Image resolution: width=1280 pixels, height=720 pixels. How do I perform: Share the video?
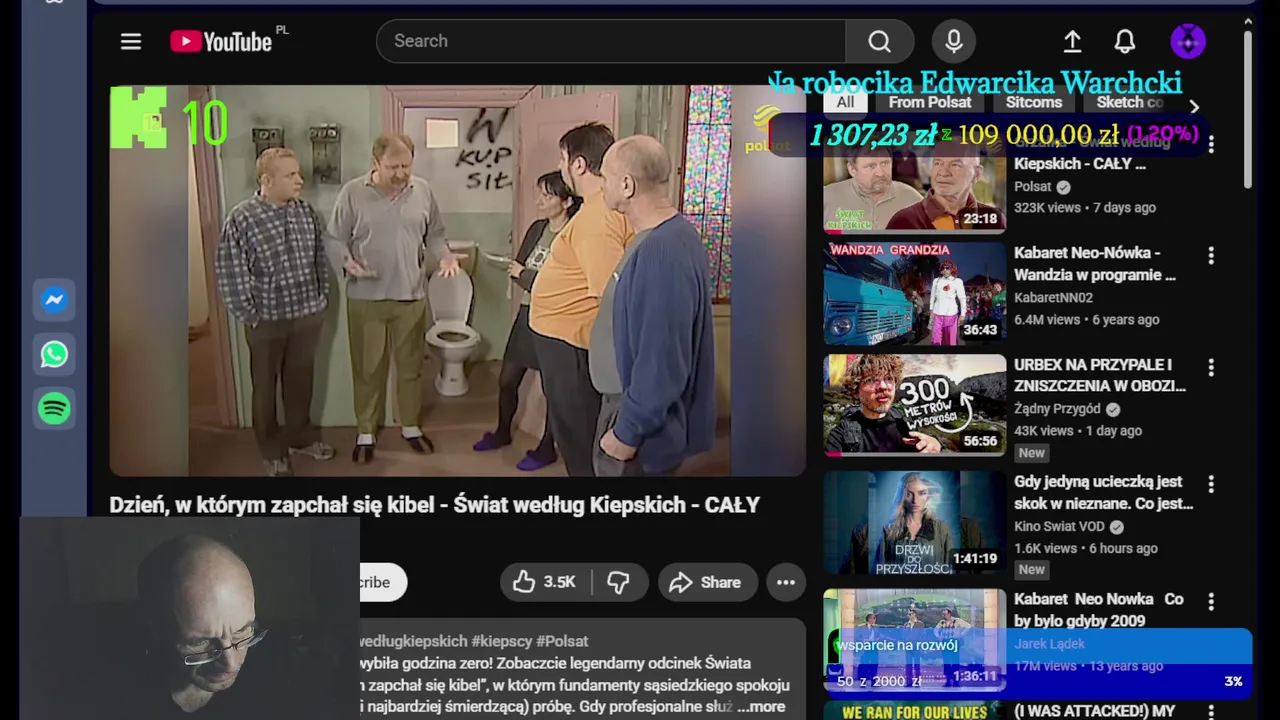pos(706,582)
